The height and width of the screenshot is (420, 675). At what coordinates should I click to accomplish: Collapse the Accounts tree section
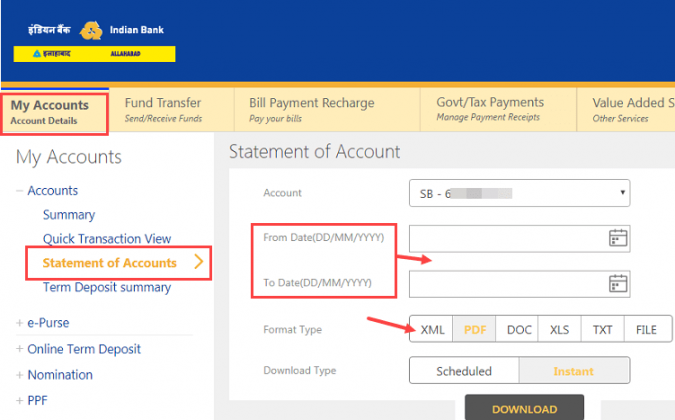pos(19,191)
